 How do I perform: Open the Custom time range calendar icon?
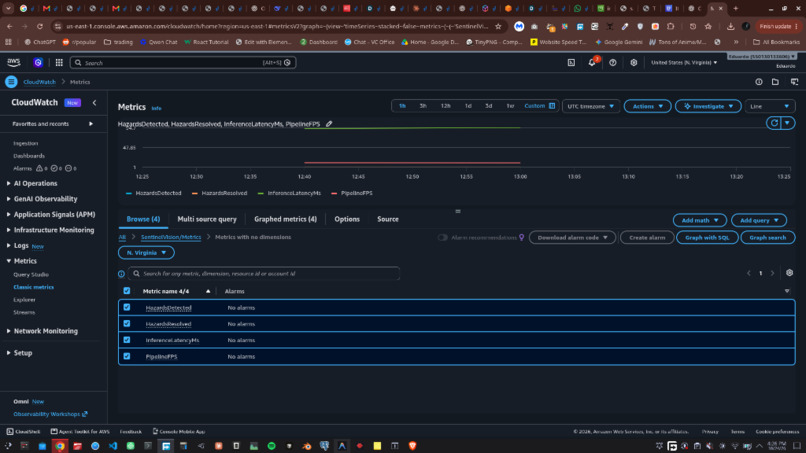click(552, 106)
